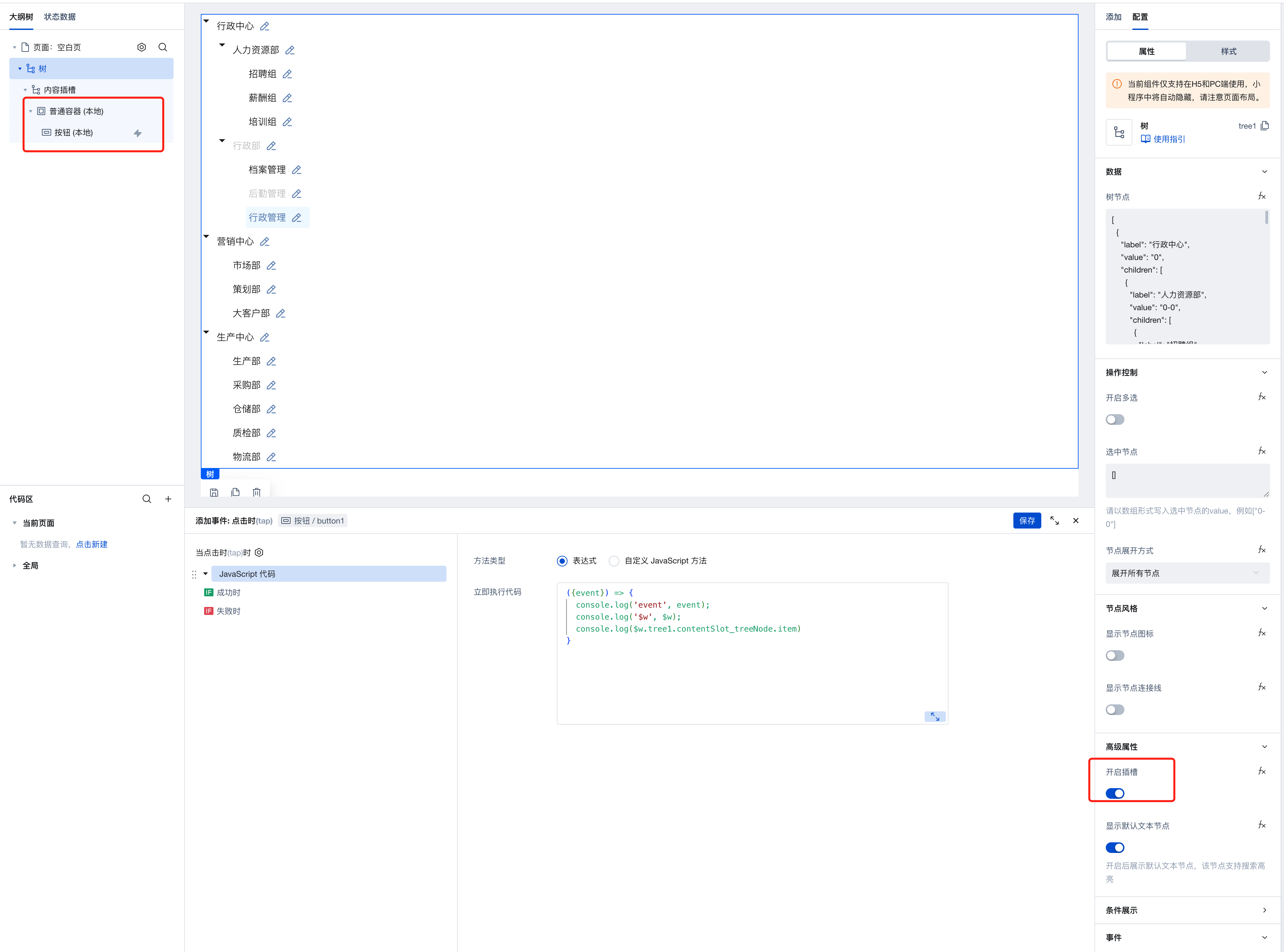Switch to the 状态数据 tab

coord(60,17)
